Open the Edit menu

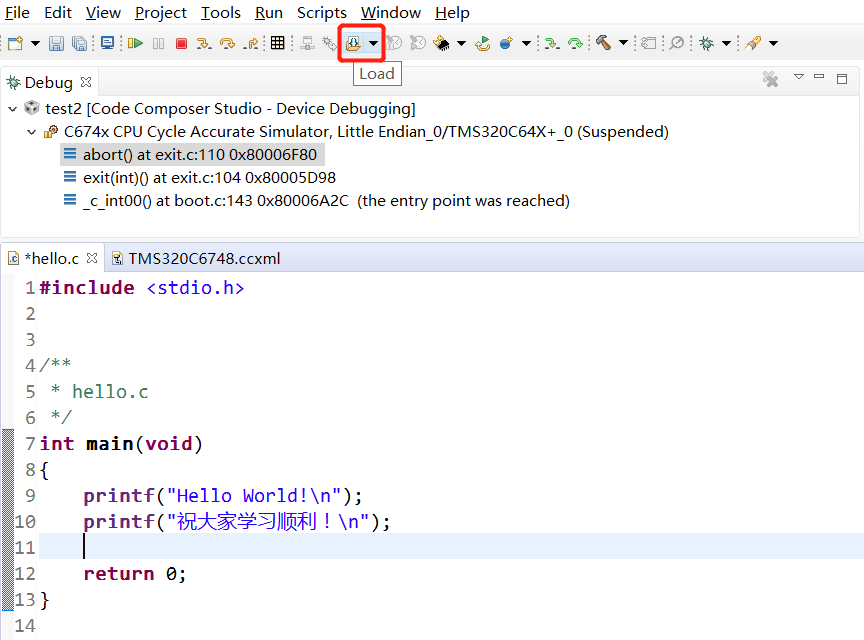click(58, 13)
